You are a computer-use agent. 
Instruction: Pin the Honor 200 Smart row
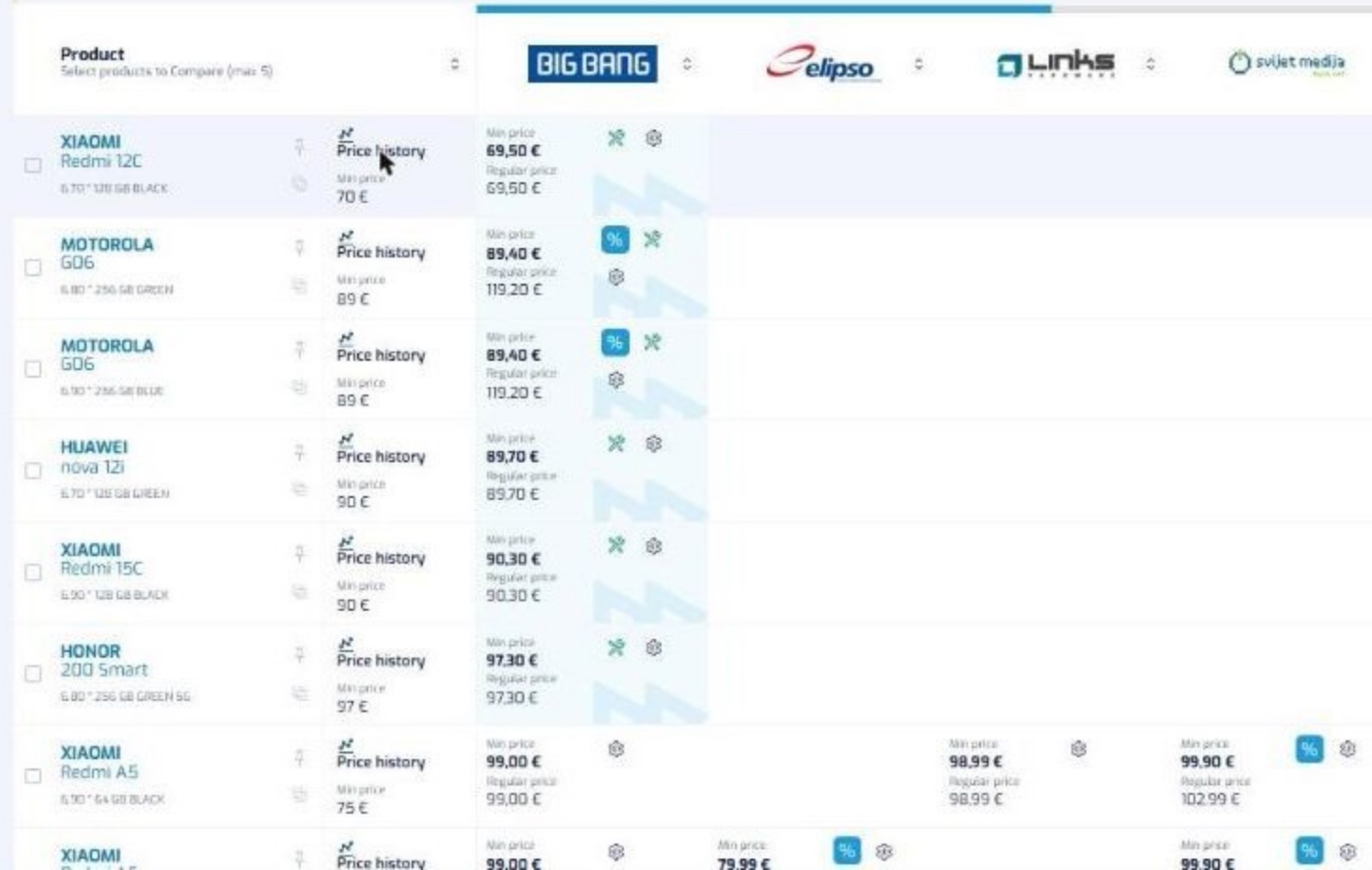(299, 655)
